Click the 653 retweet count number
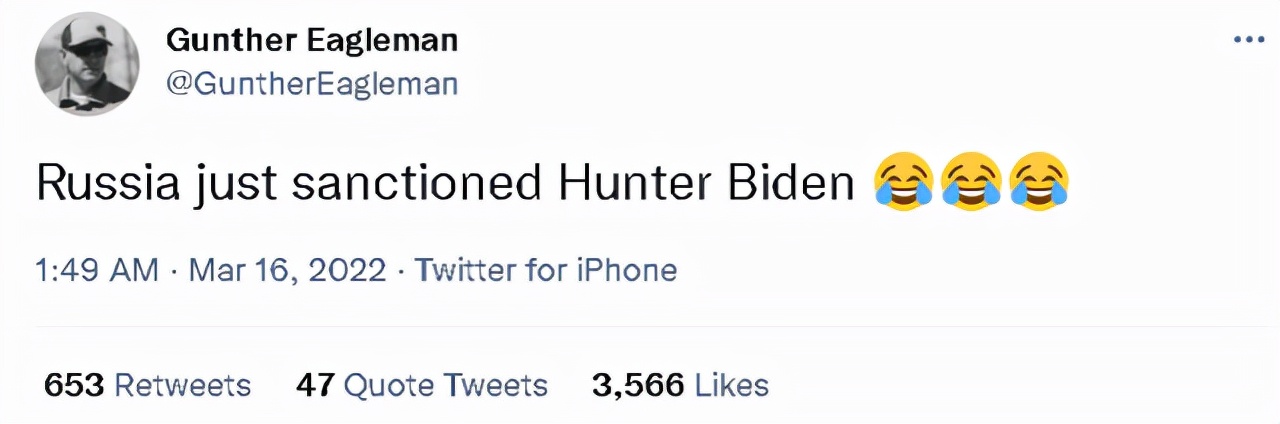Viewport: 1280px width, 424px height. (73, 385)
